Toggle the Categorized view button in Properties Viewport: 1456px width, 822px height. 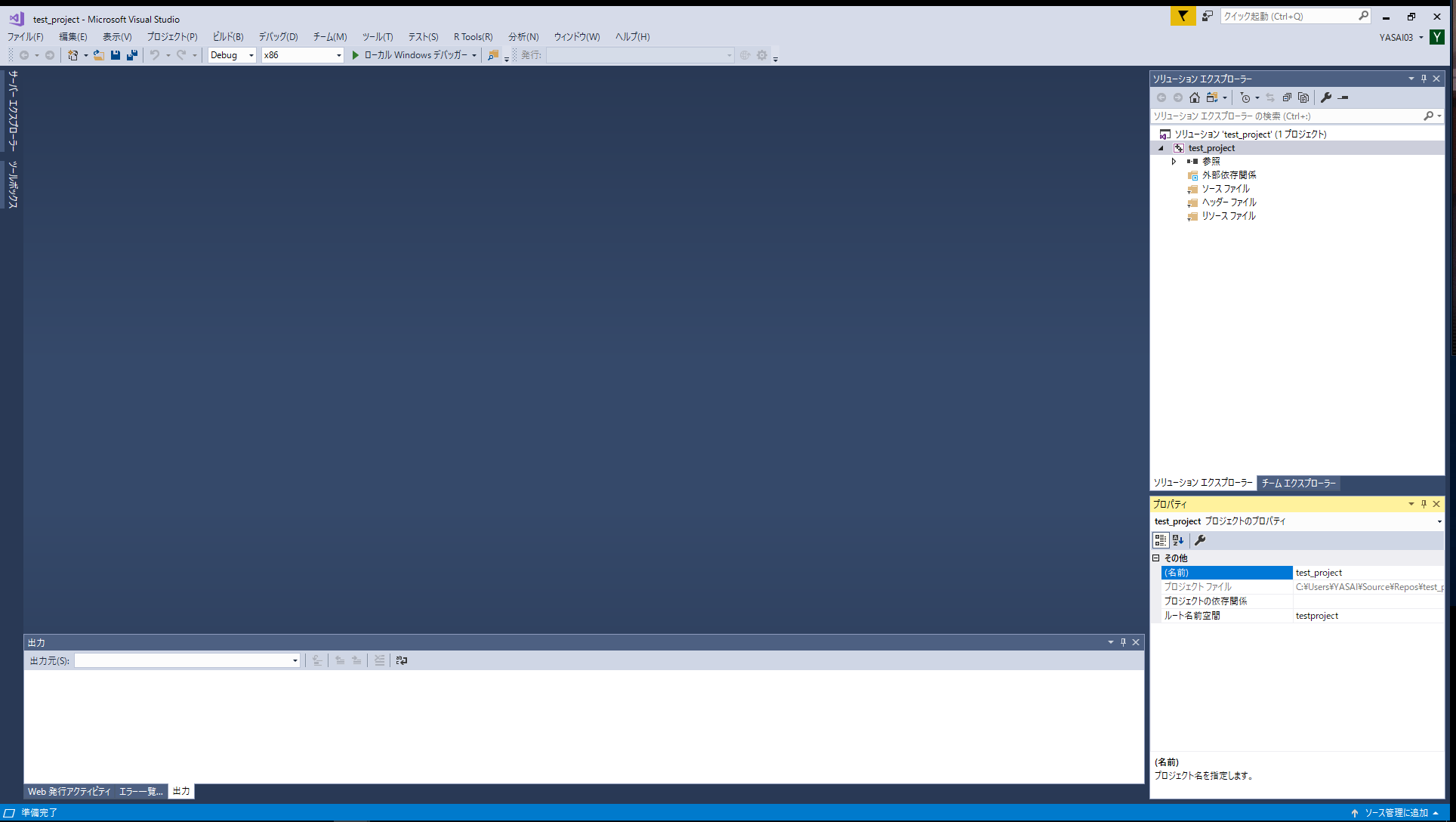[1161, 540]
